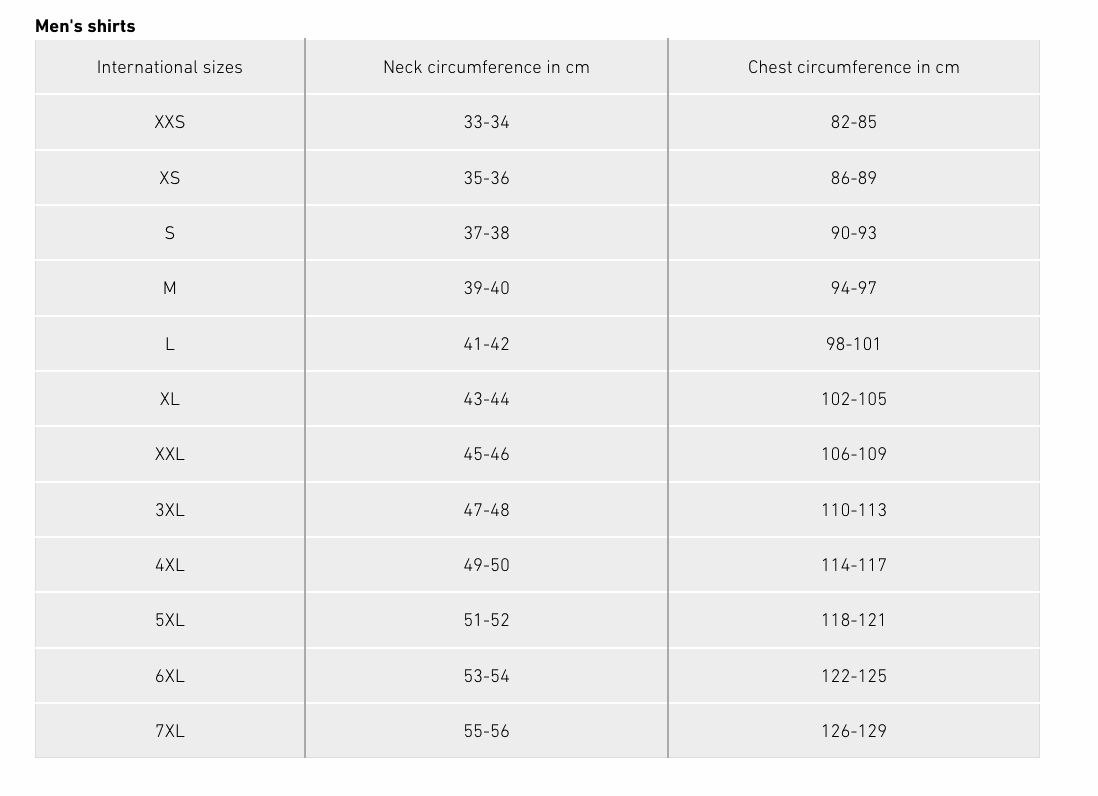Click the chest value 82-85
1098x796 pixels.
click(x=854, y=122)
